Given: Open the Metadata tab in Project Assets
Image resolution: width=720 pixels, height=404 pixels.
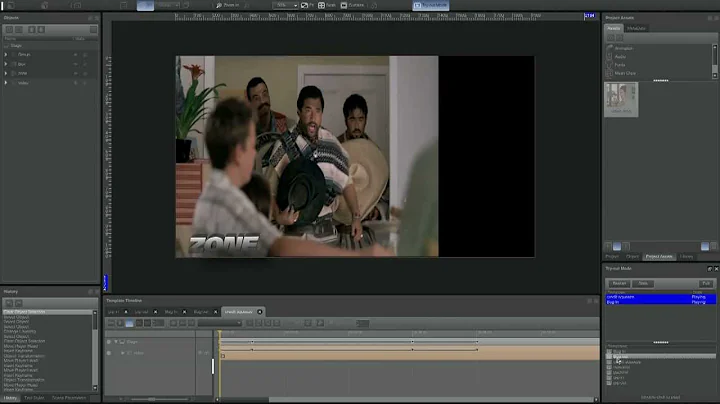Looking at the screenshot, I should point(636,28).
